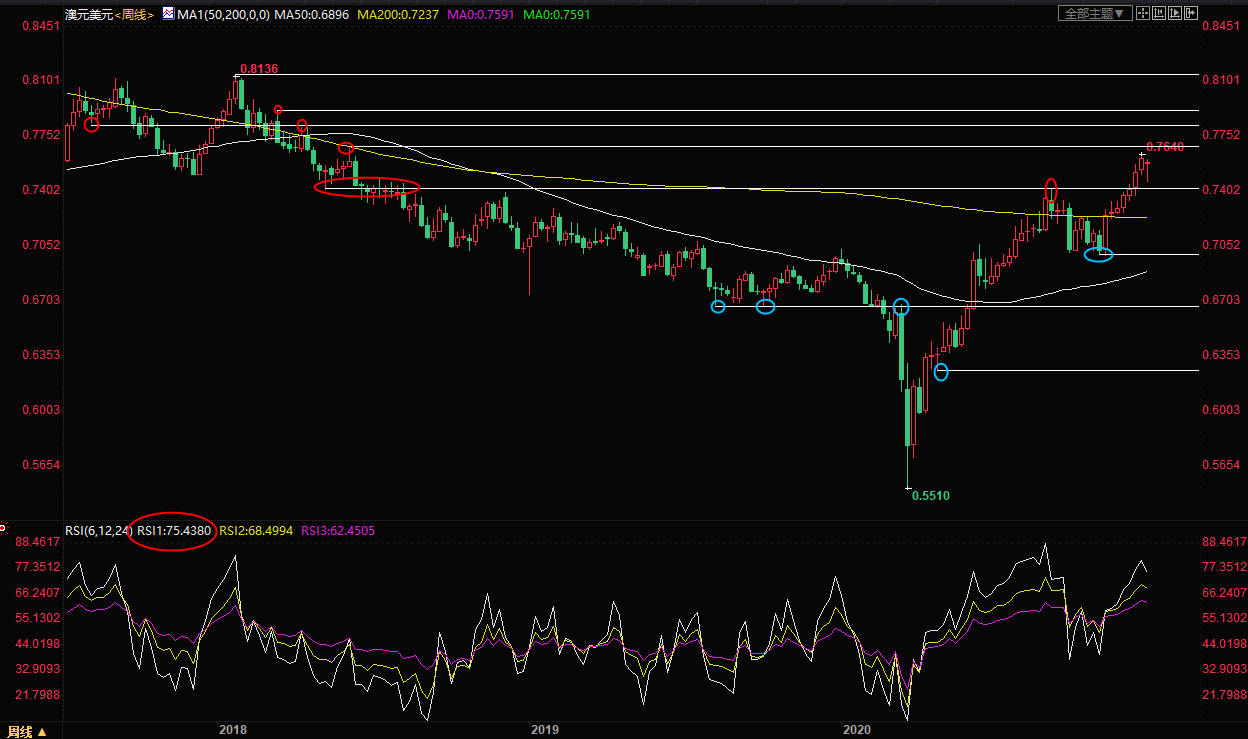Click the 2020 label on time axis
Image resolution: width=1248 pixels, height=739 pixels.
(858, 731)
